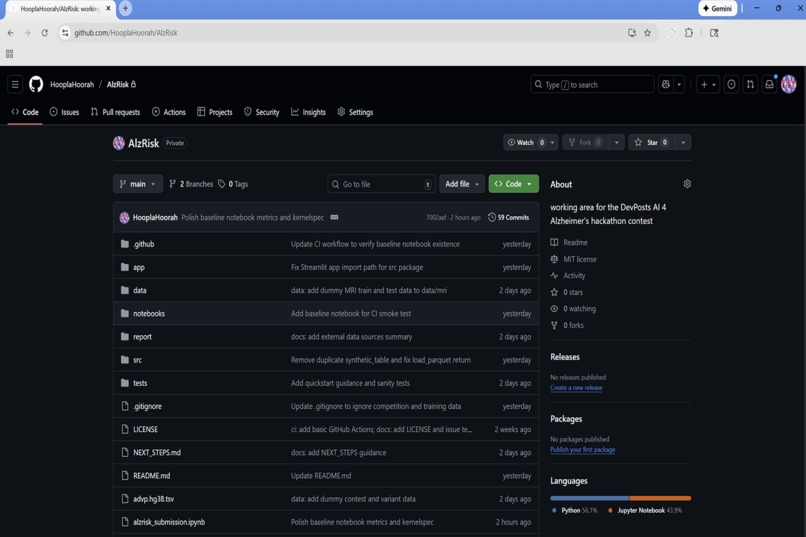Screen dimensions: 806x537
Task: Switch to the Issues tab
Action: point(64,112)
